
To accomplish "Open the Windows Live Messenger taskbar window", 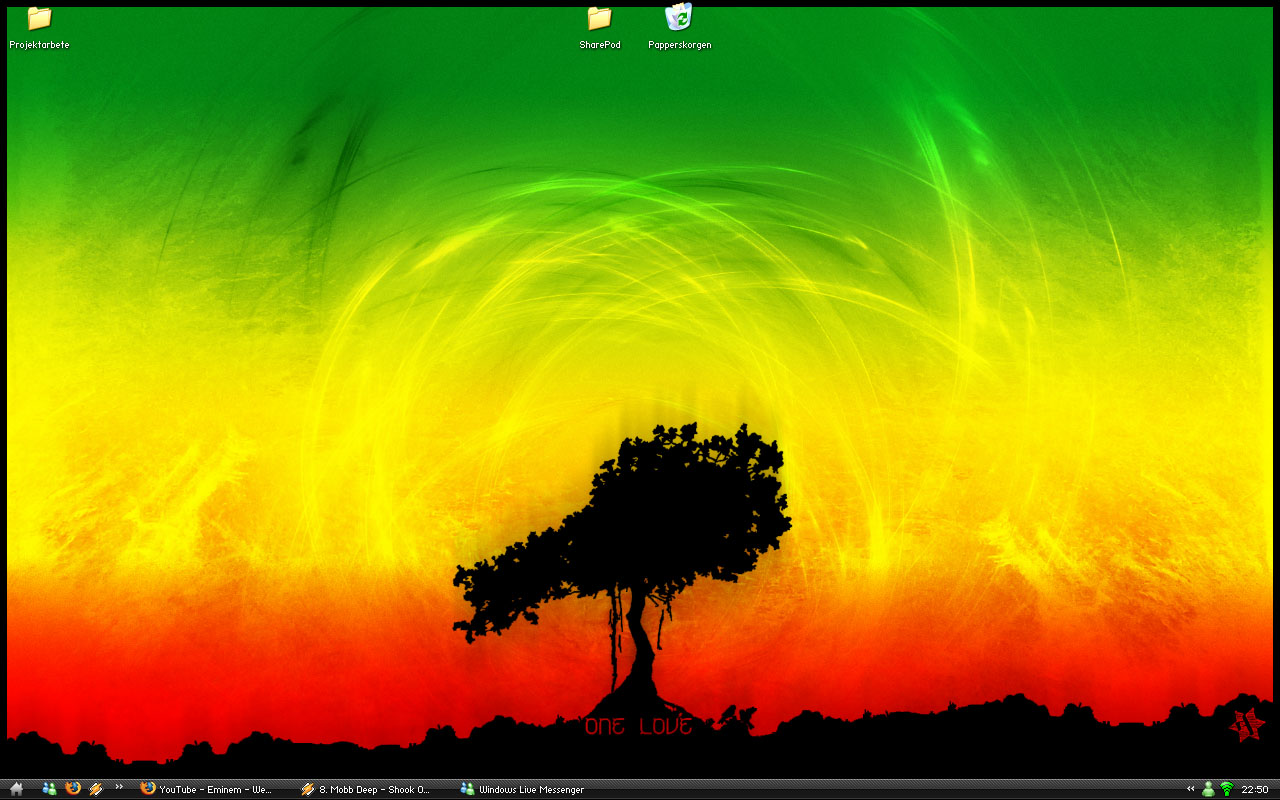I will pos(522,789).
